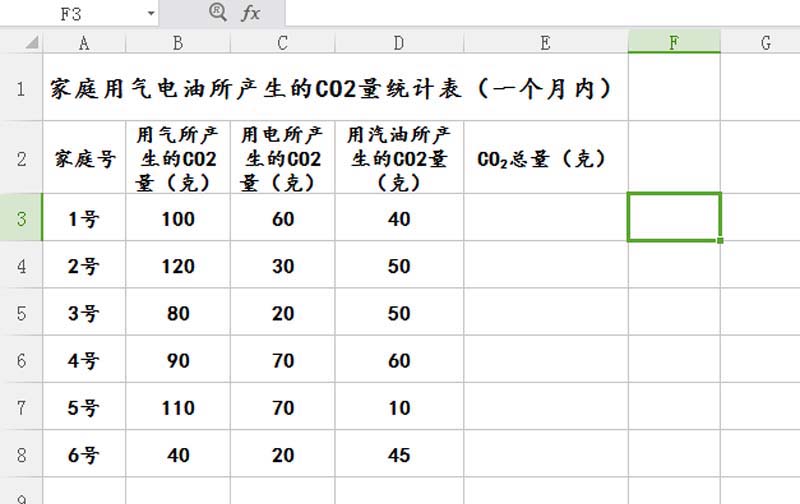Click gasoline value 50 in 2号 row

[x=399, y=265]
